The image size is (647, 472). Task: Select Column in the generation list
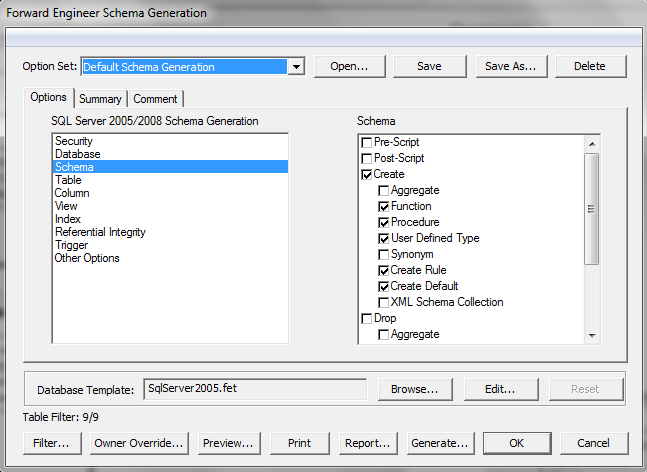(170, 193)
